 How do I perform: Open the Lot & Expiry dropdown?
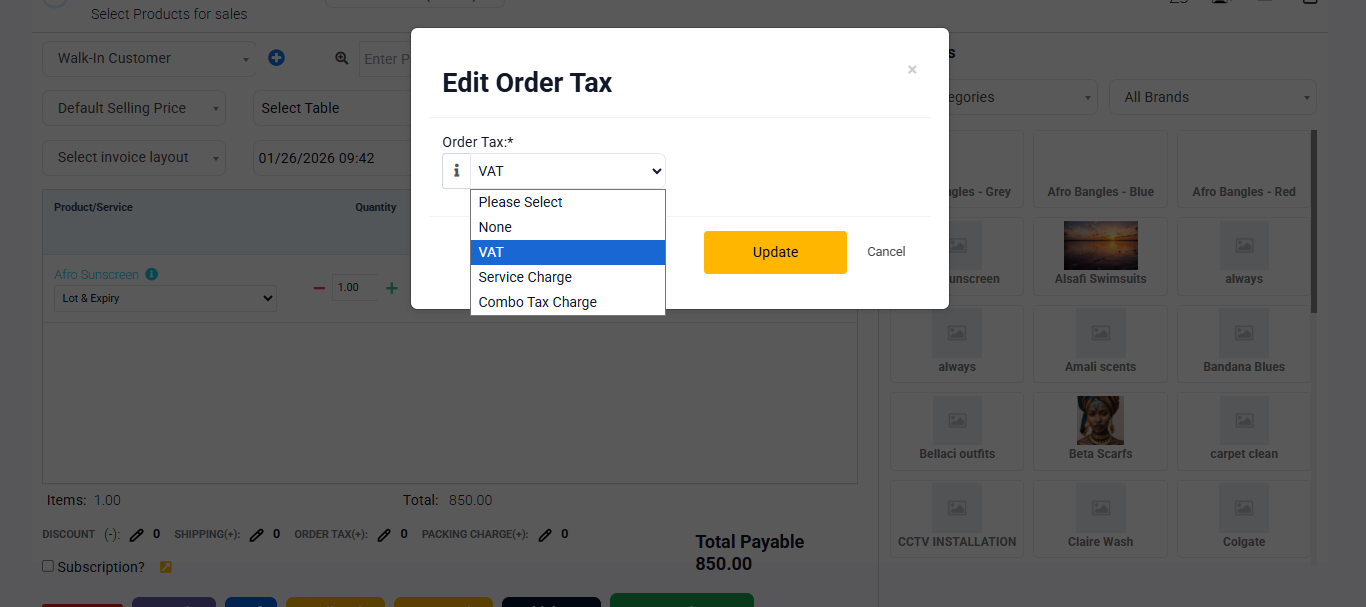165,298
